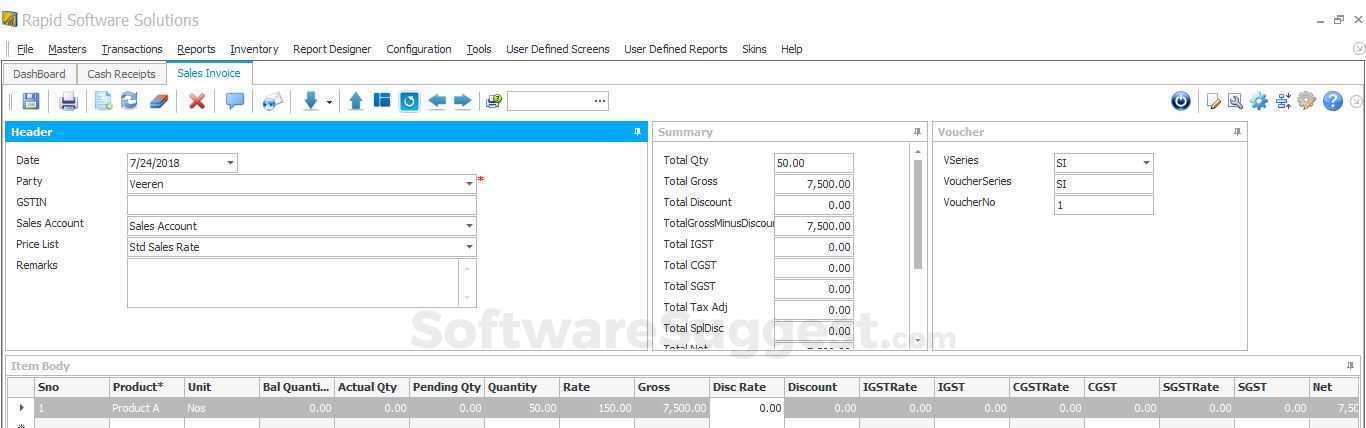Click the envelope send mail icon
1366x428 pixels.
tap(273, 101)
